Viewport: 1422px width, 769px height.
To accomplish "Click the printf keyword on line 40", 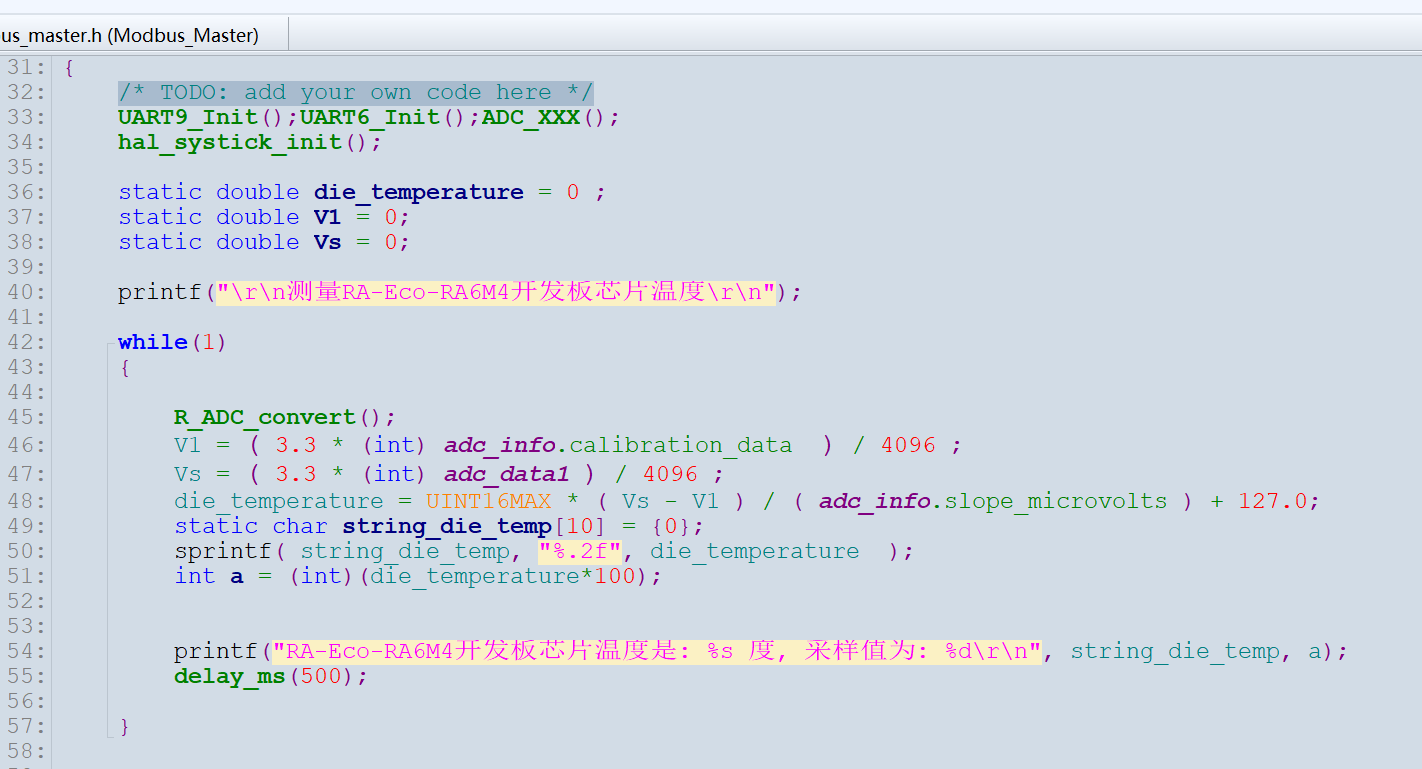I will [x=160, y=292].
